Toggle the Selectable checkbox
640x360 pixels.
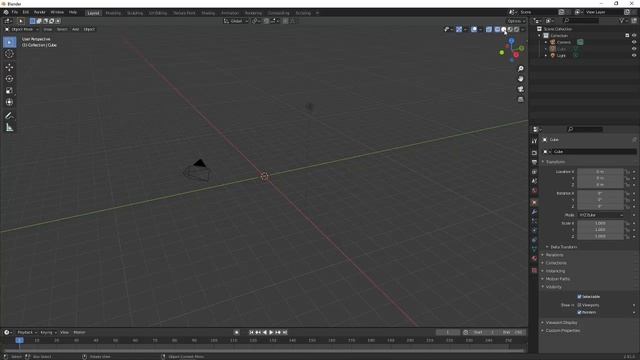click(579, 297)
